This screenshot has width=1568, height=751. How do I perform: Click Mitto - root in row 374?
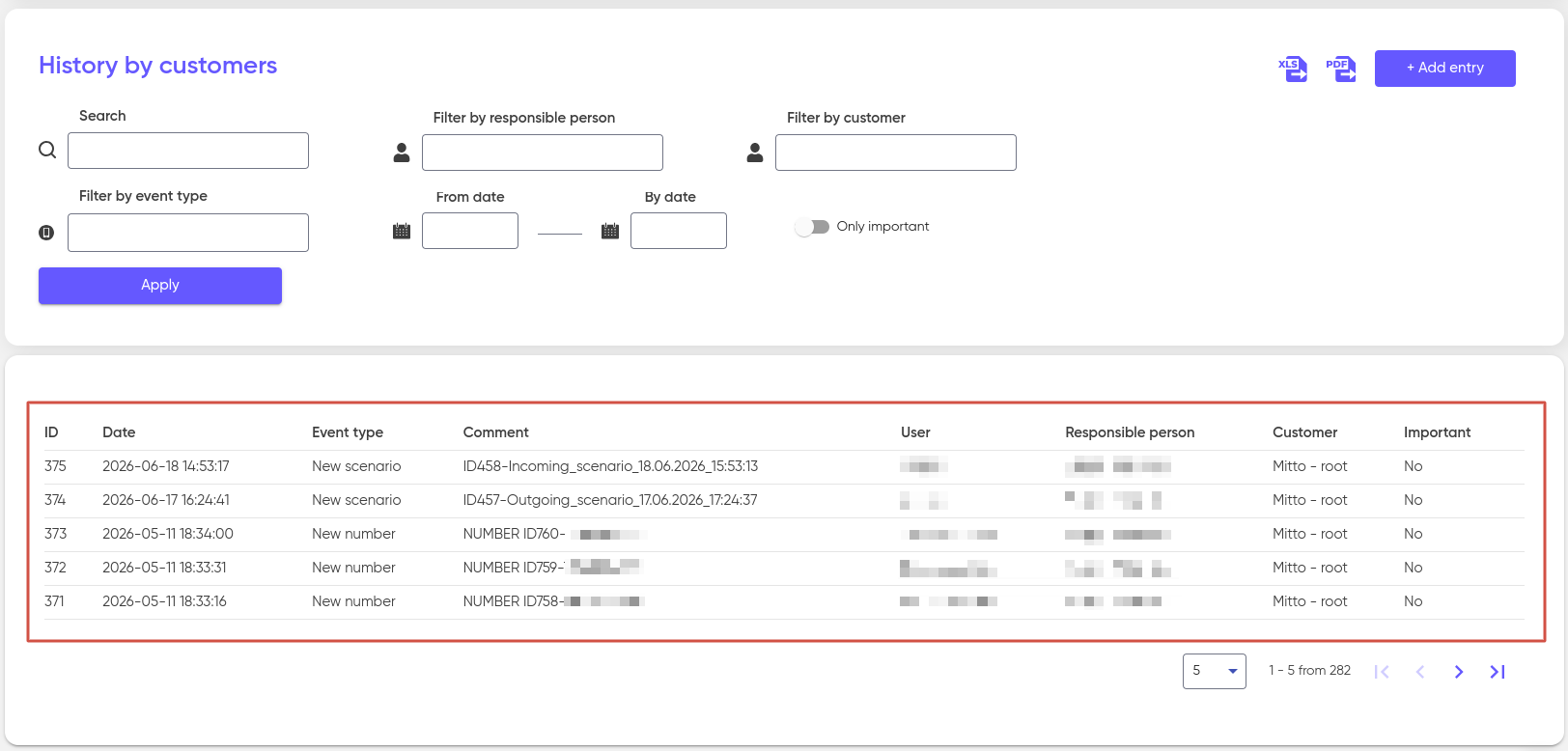point(1310,500)
